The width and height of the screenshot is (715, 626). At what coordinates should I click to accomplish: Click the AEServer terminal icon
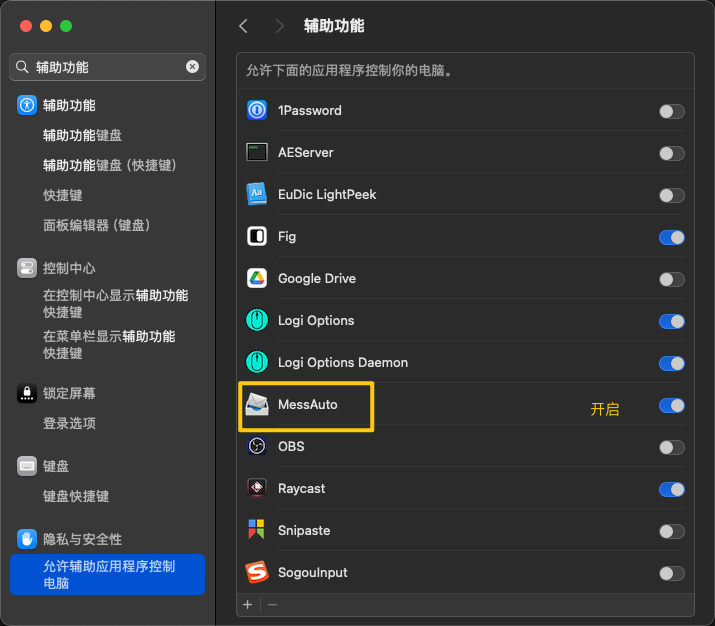[257, 152]
